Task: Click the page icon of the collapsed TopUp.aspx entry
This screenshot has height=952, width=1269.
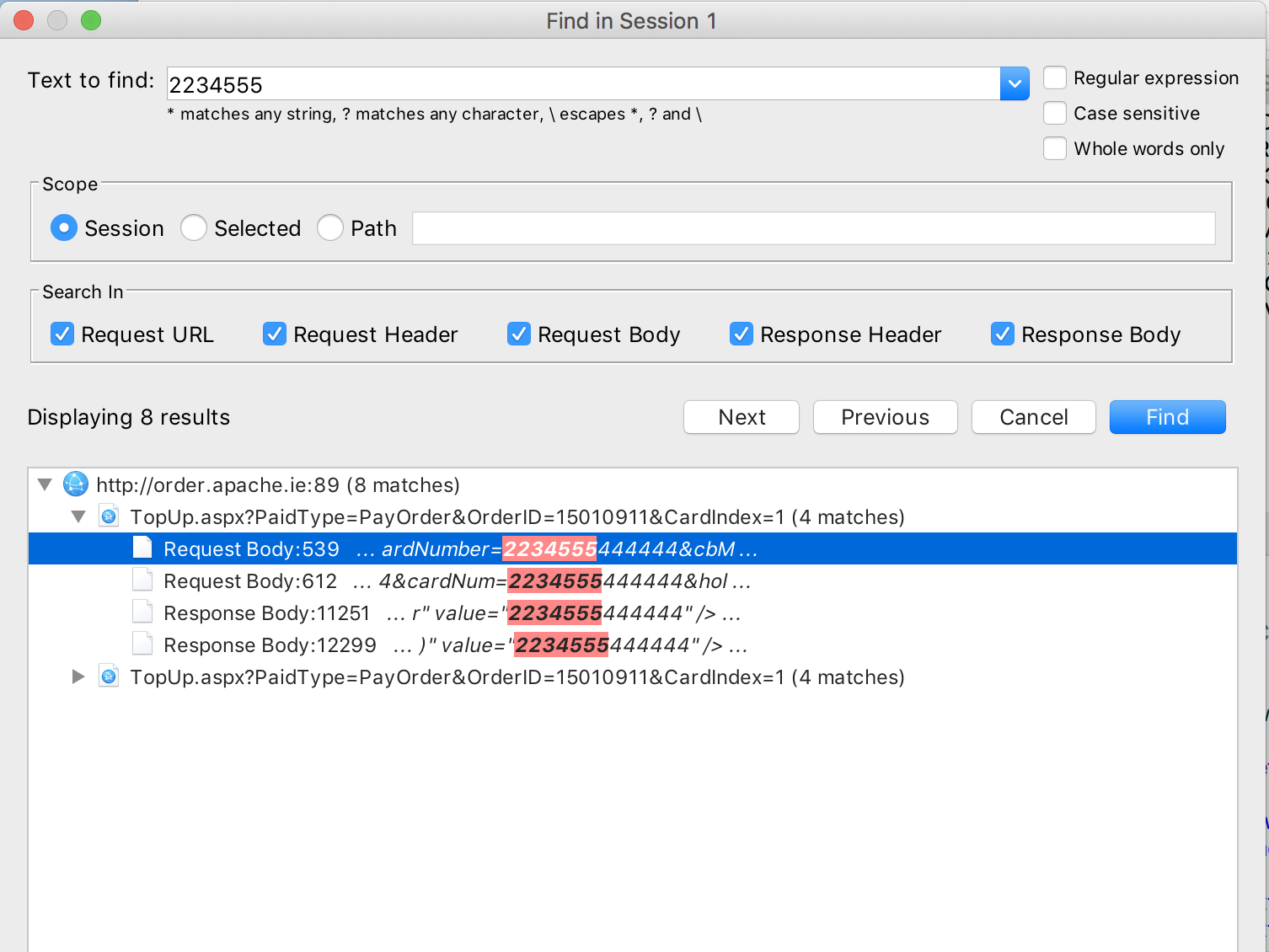Action: point(109,677)
